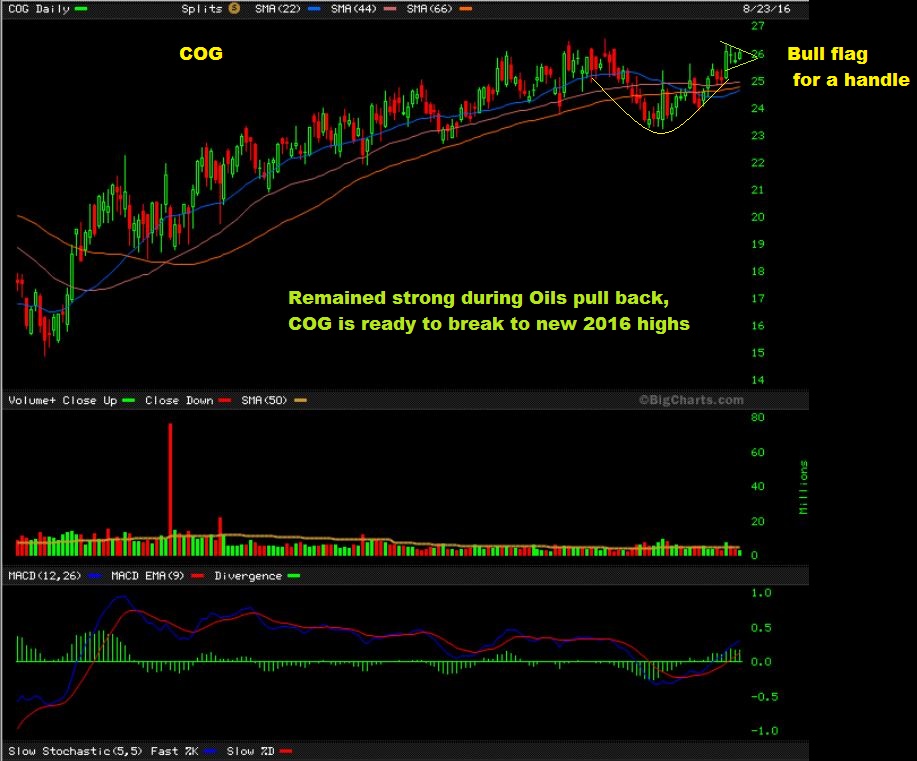Click the green COG Daily legend marker
The height and width of the screenshot is (761, 917).
(80, 8)
